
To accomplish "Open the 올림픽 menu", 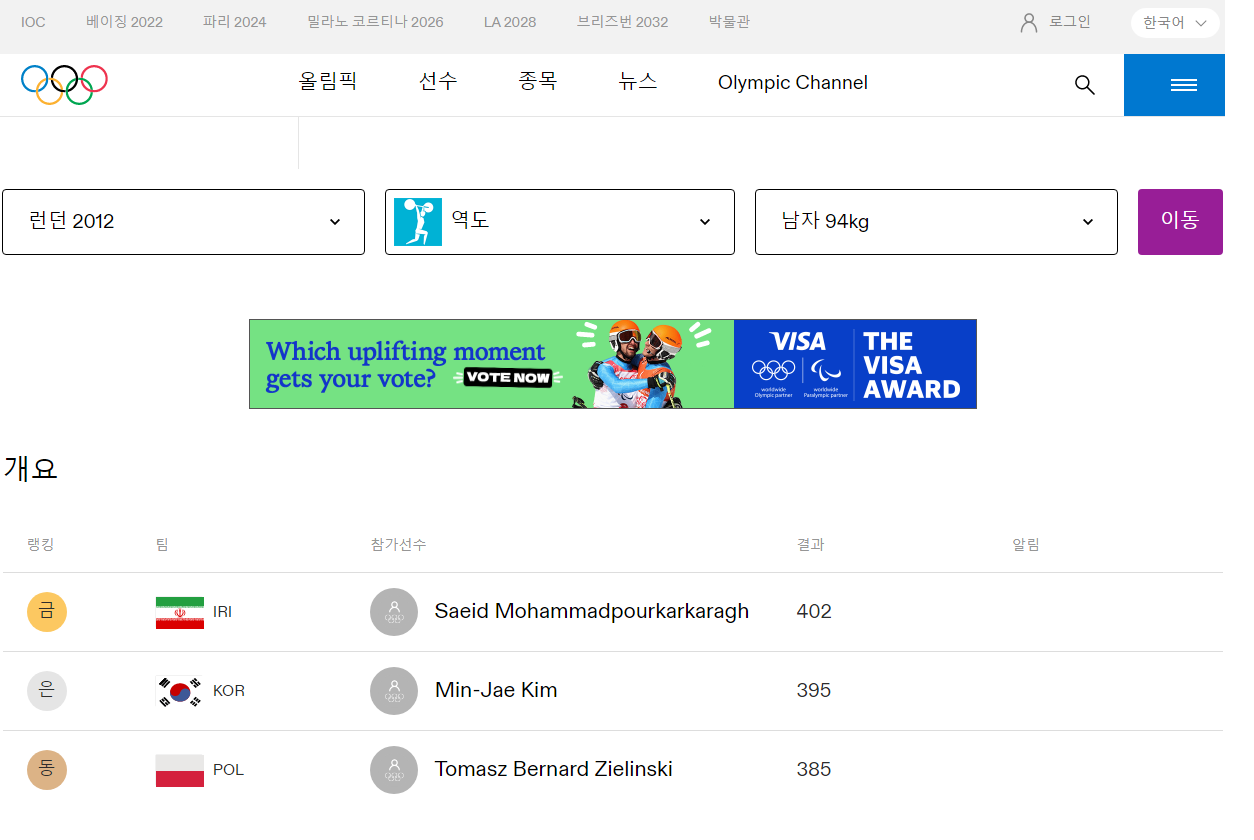I will pyautogui.click(x=328, y=82).
